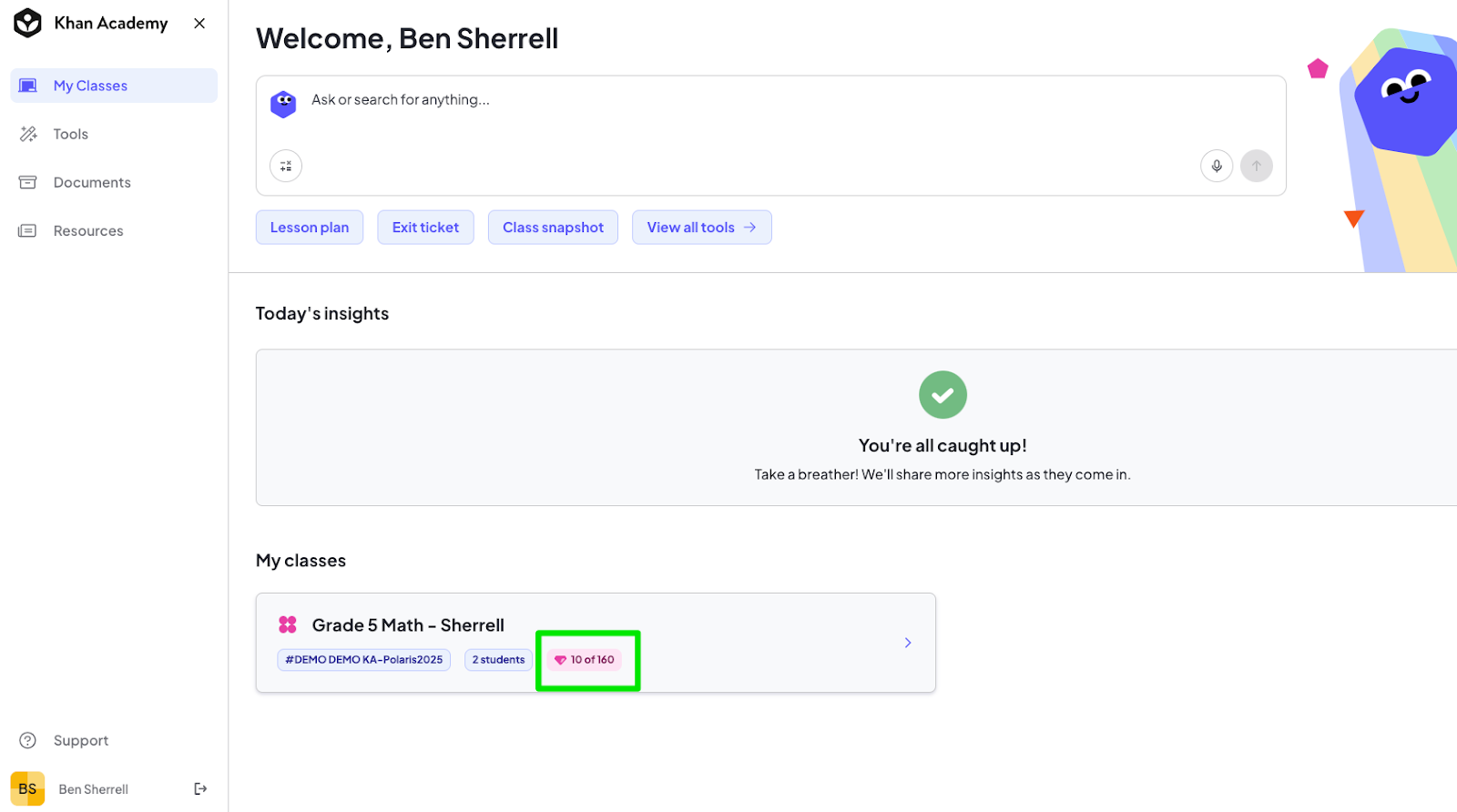Screen dimensions: 1457x812
Task: Click the Khanmigo avatar in search box
Action: pos(283,104)
